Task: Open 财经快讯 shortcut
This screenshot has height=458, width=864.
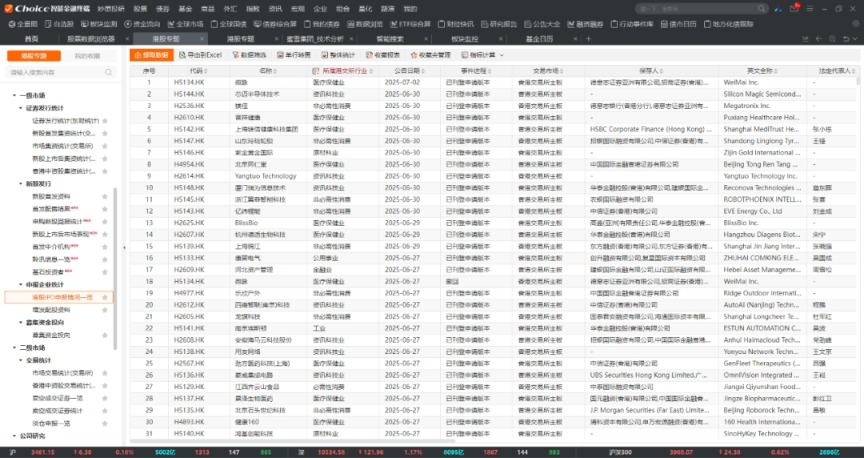Action: [x=456, y=24]
